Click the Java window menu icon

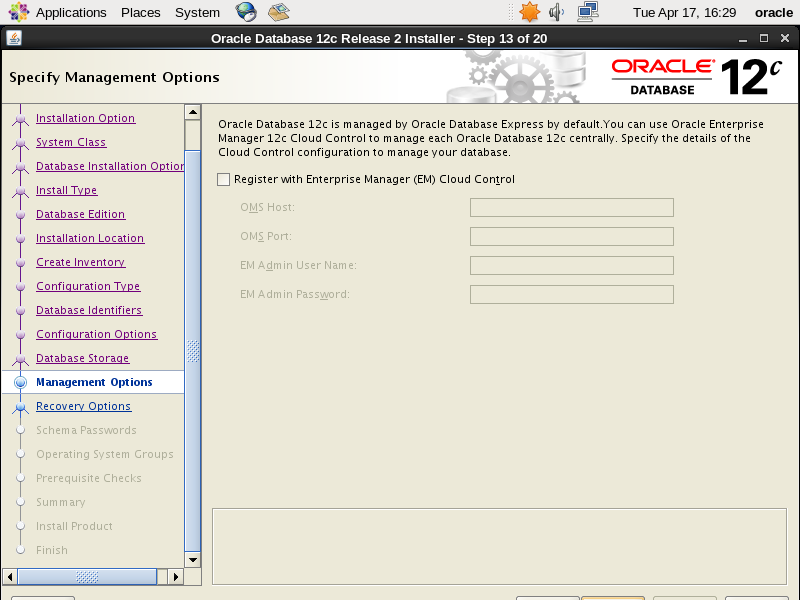pos(14,38)
